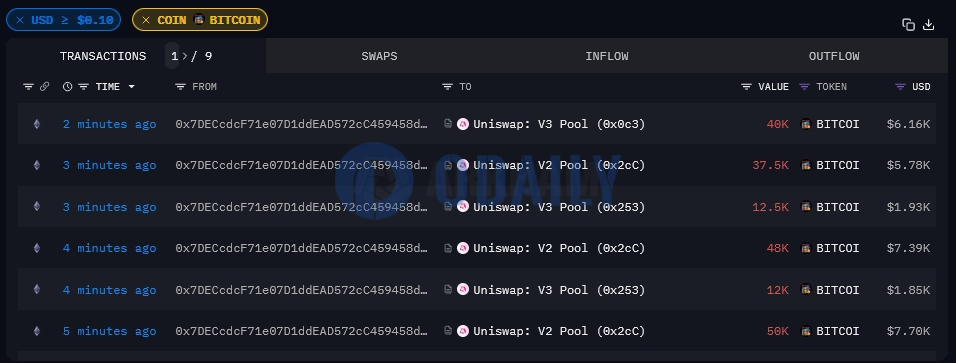
Task: Download transactions with the download icon
Action: 929,24
